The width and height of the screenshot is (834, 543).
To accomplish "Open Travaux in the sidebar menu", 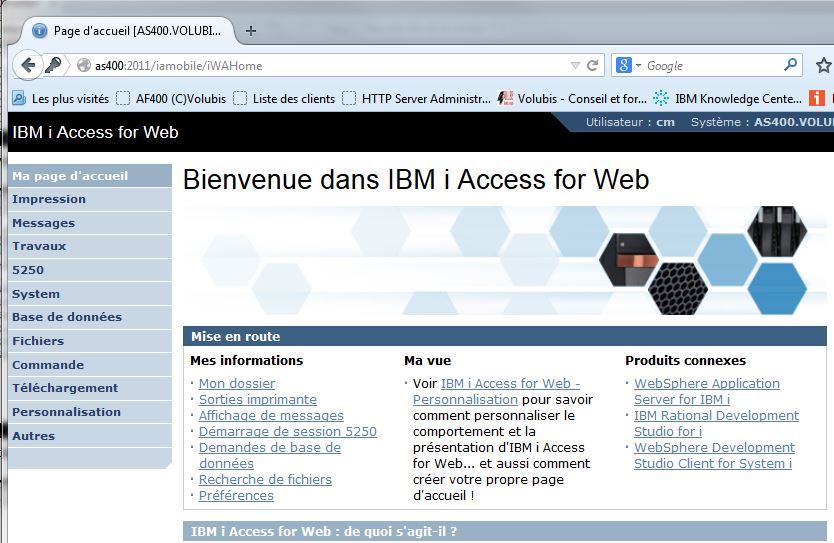I will 90,246.
